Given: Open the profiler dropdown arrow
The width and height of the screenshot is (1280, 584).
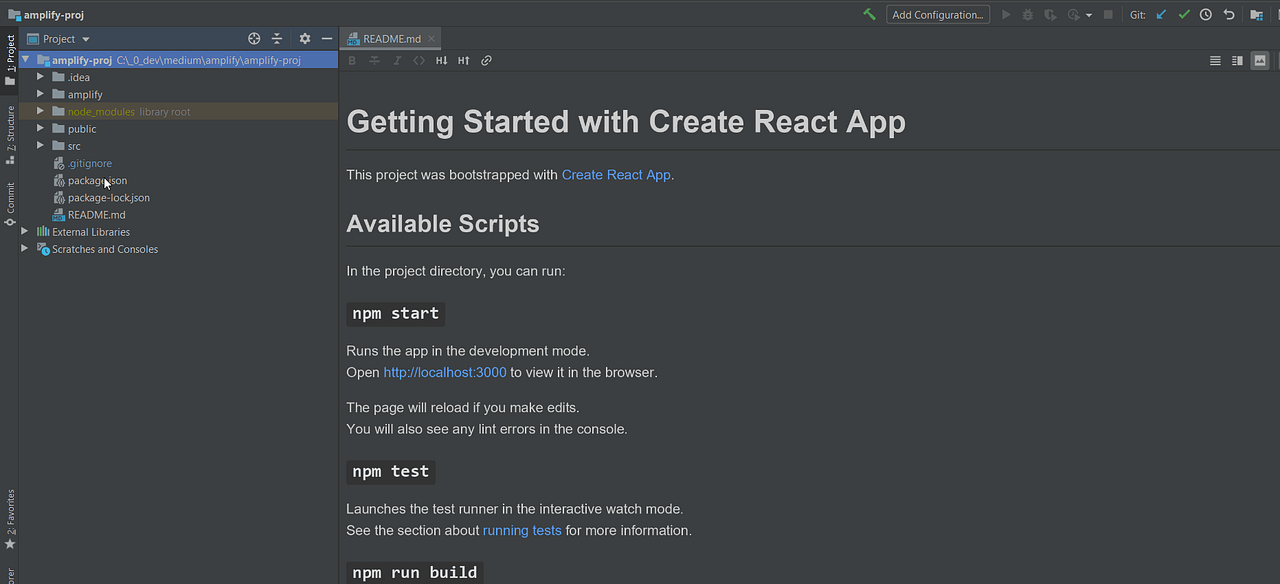Looking at the screenshot, I should [x=1089, y=15].
